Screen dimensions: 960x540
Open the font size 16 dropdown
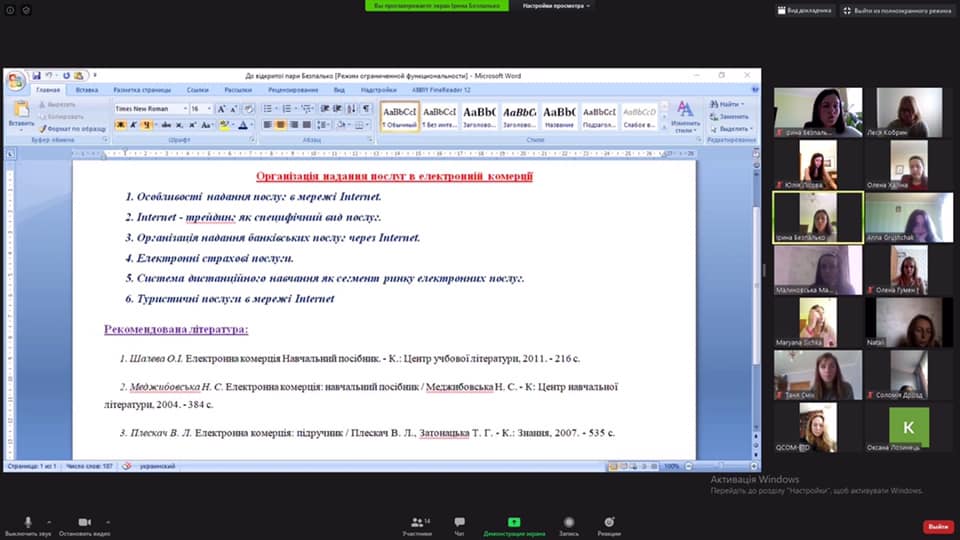tap(209, 108)
